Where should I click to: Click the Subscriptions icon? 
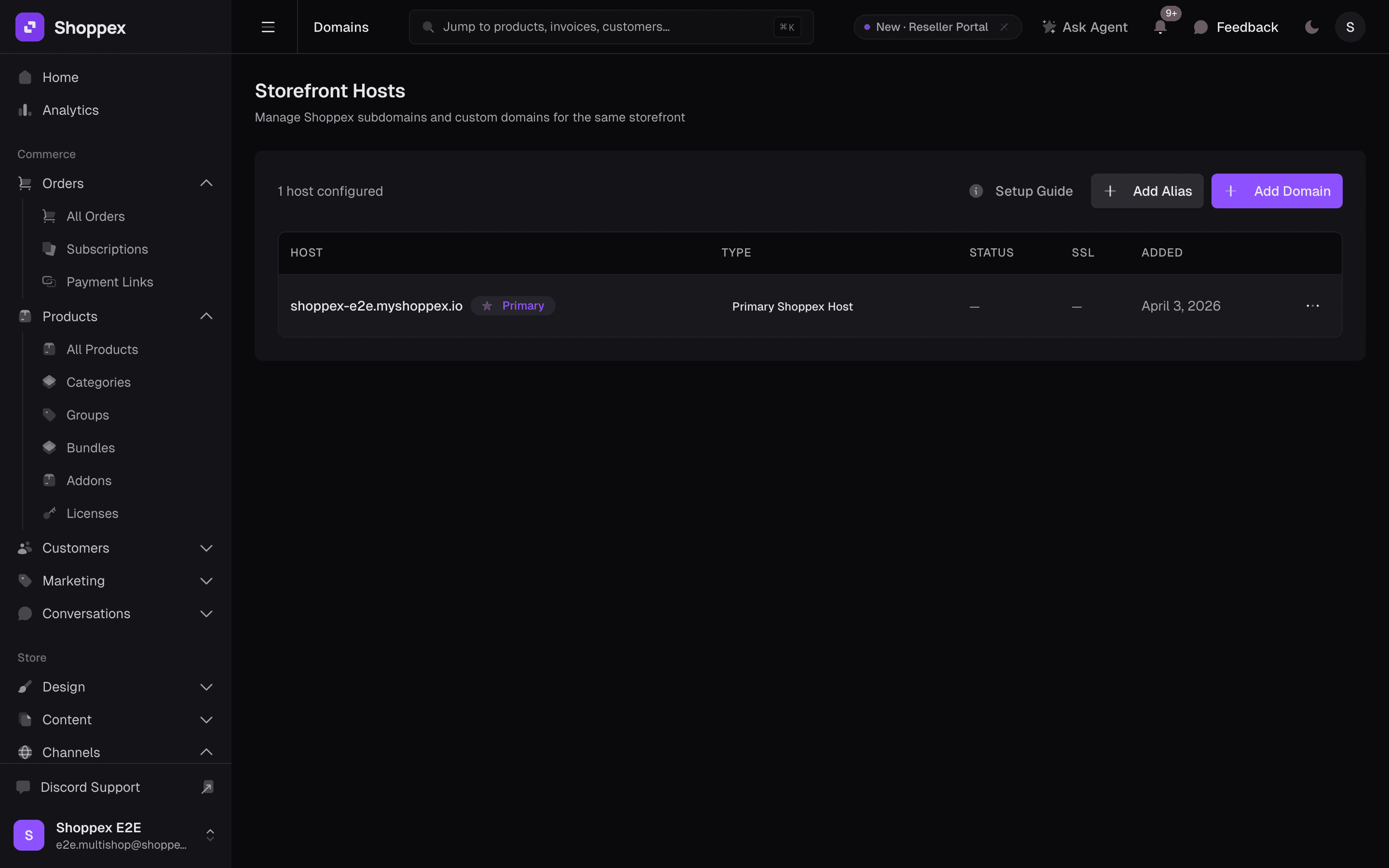pyautogui.click(x=49, y=249)
